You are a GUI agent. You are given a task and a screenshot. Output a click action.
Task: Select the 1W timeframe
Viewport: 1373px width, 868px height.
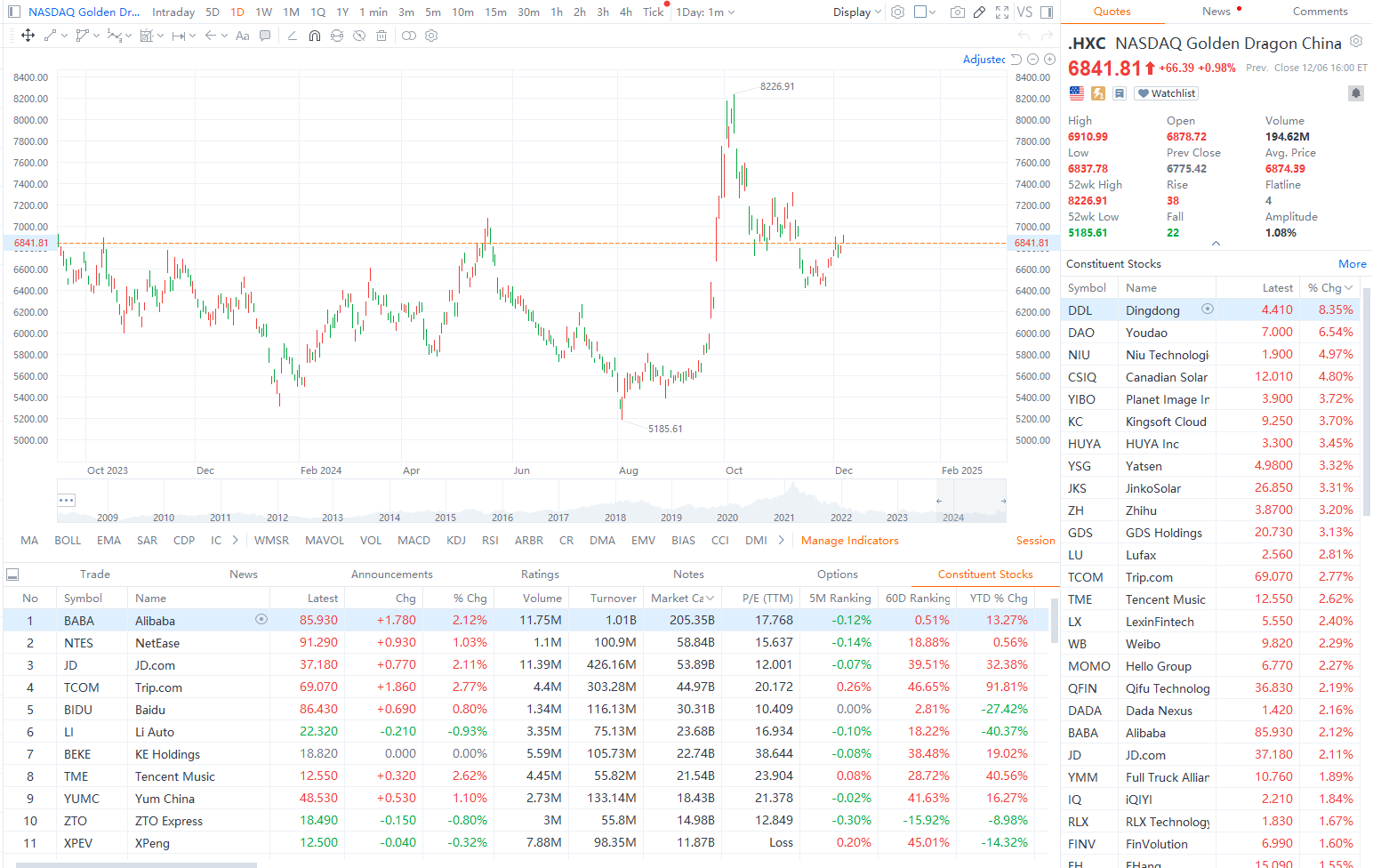[x=264, y=12]
